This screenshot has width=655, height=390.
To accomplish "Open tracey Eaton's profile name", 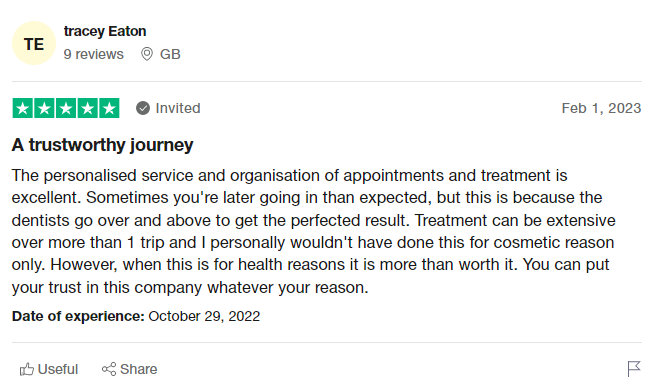I will click(105, 31).
